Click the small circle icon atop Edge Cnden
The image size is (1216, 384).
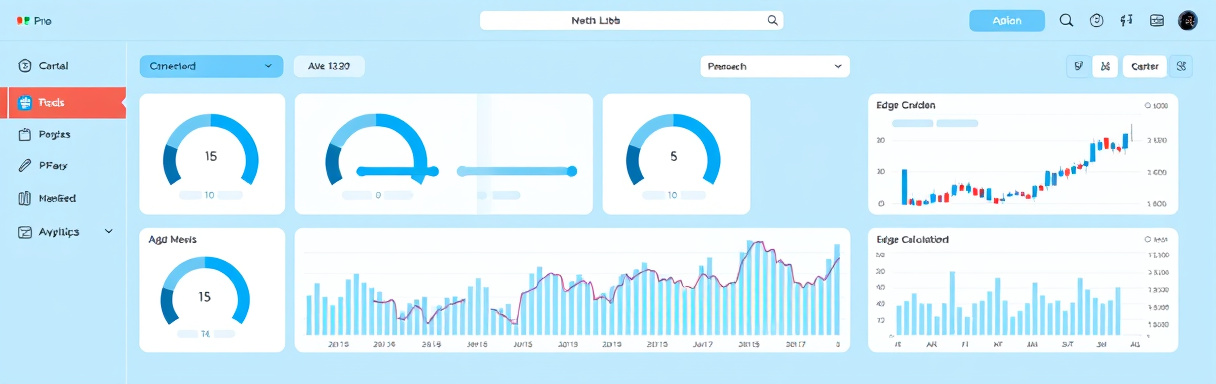tap(1147, 105)
